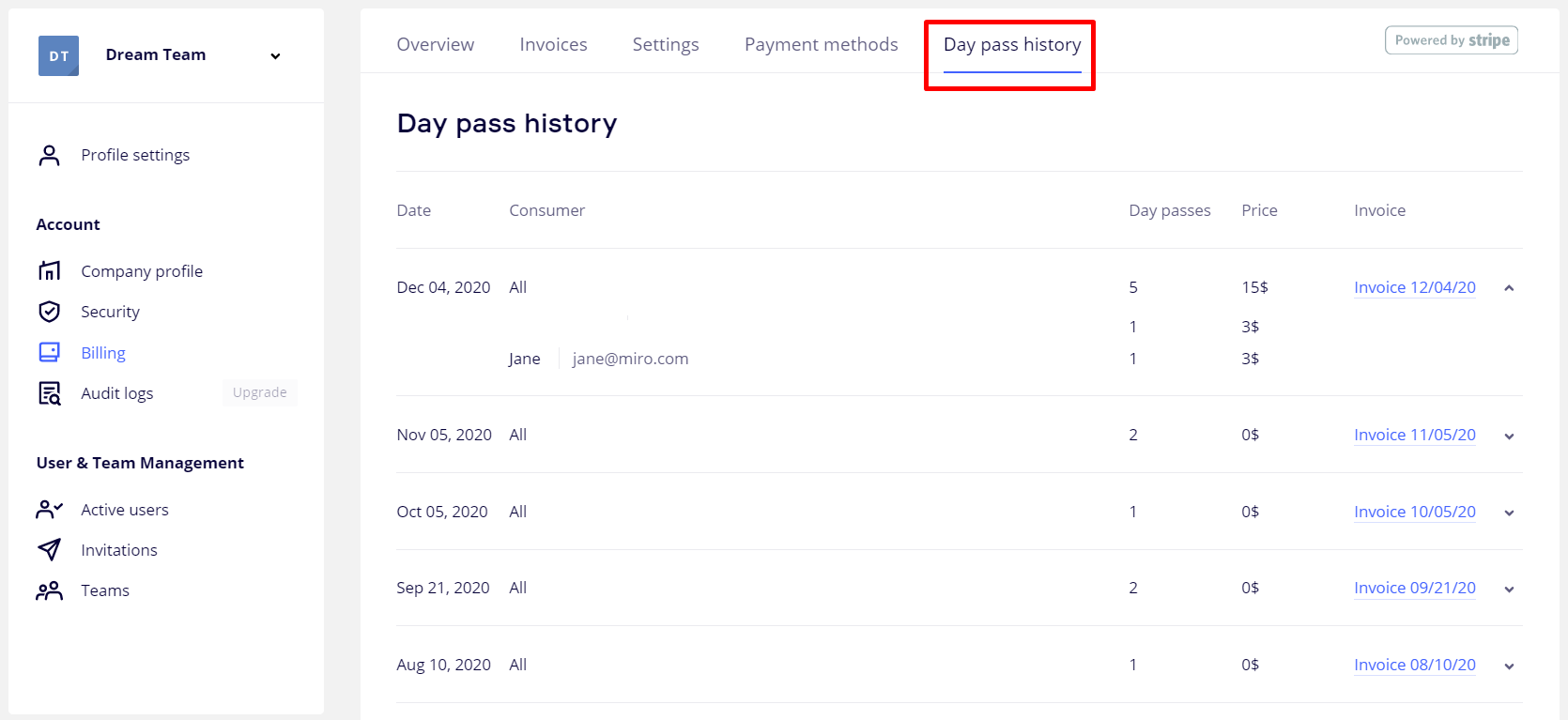Click the Upgrade button beside Audit logs
1568x720 pixels.
259,392
